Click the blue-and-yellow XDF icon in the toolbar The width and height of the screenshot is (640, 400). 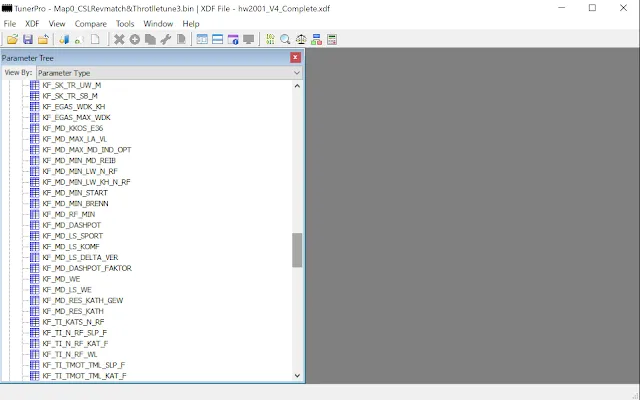coord(64,40)
